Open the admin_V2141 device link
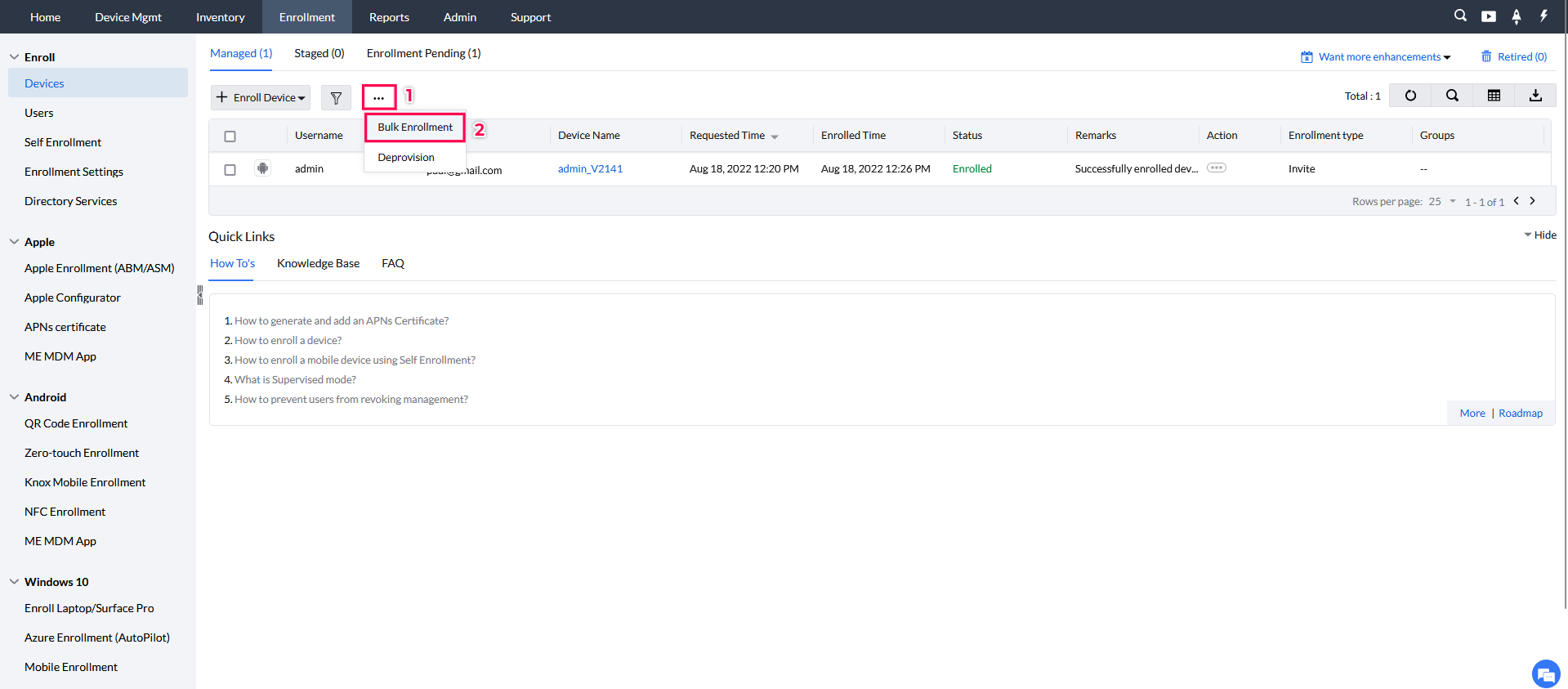 click(x=590, y=169)
